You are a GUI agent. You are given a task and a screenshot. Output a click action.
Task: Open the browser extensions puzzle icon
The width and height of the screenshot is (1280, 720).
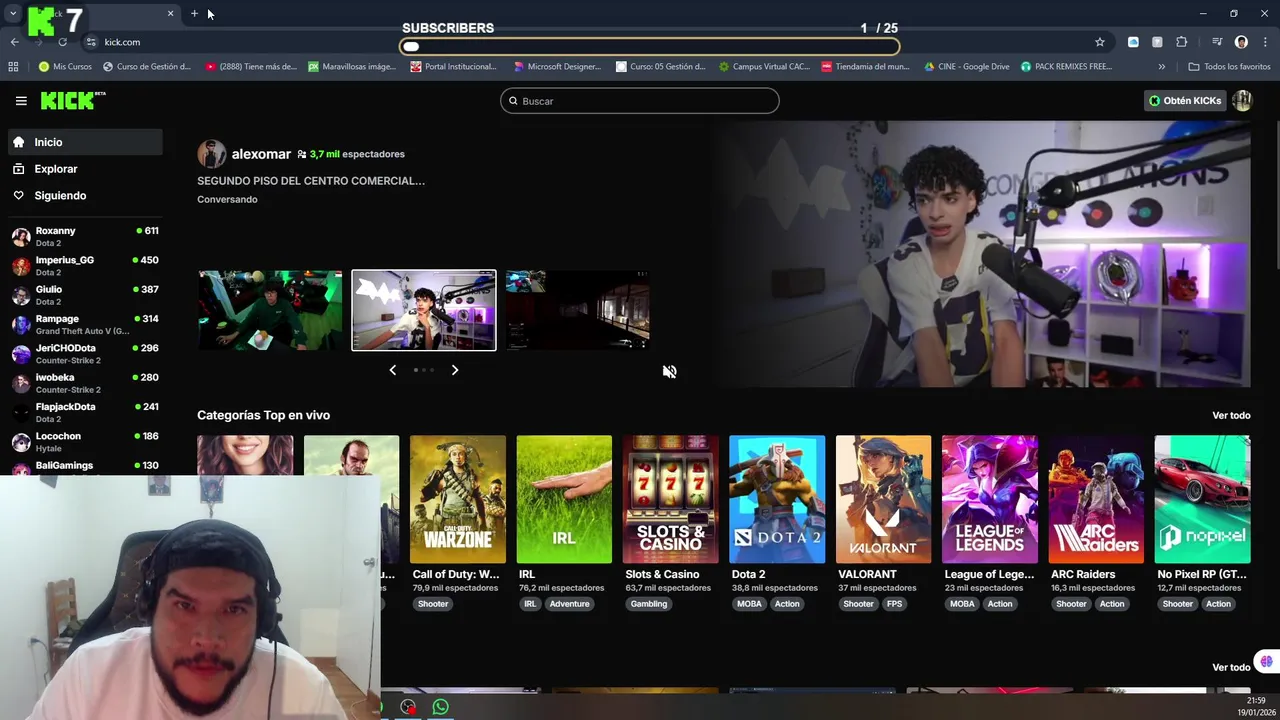pos(1182,42)
